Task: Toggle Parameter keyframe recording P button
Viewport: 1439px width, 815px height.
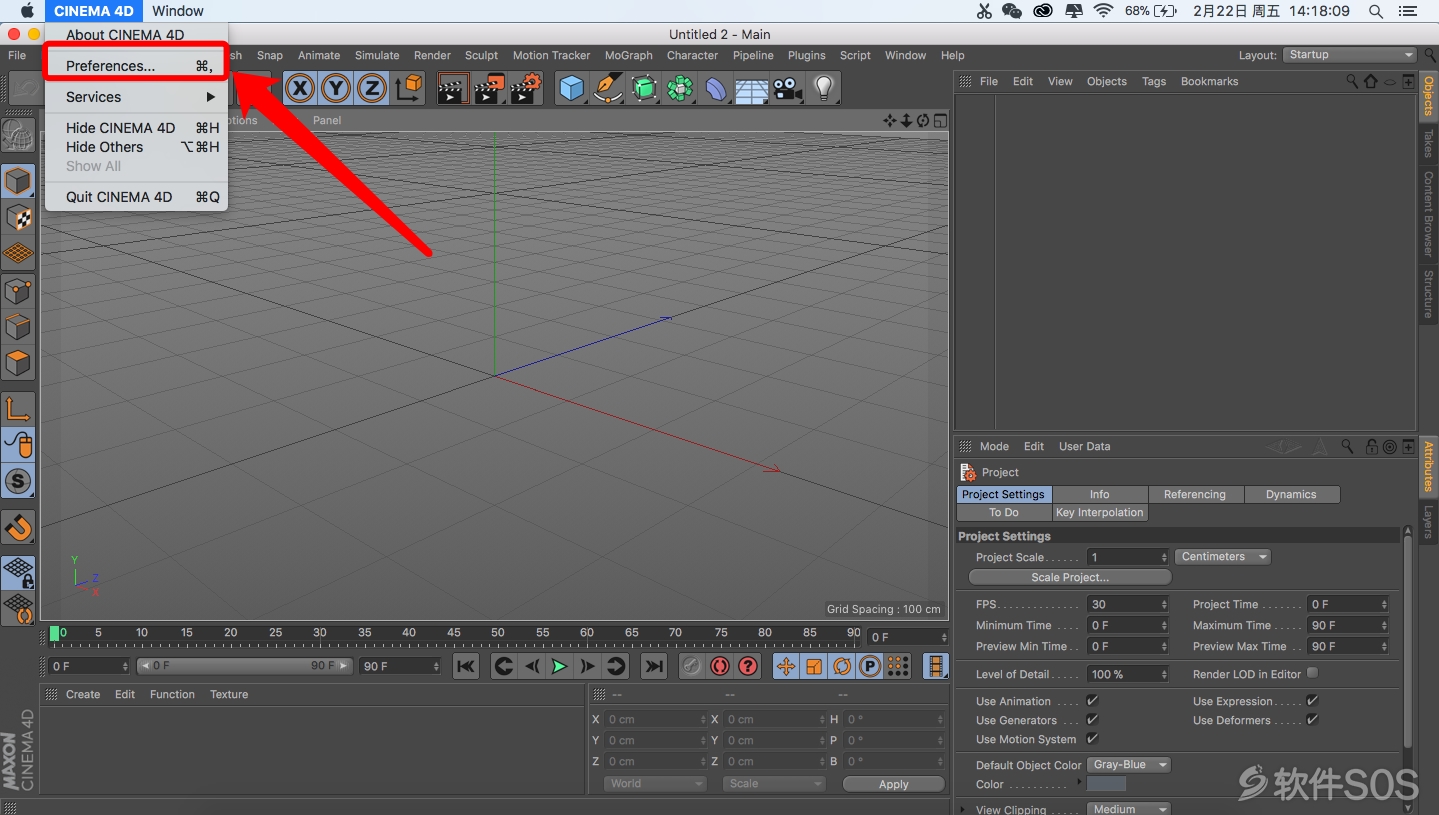Action: point(870,666)
